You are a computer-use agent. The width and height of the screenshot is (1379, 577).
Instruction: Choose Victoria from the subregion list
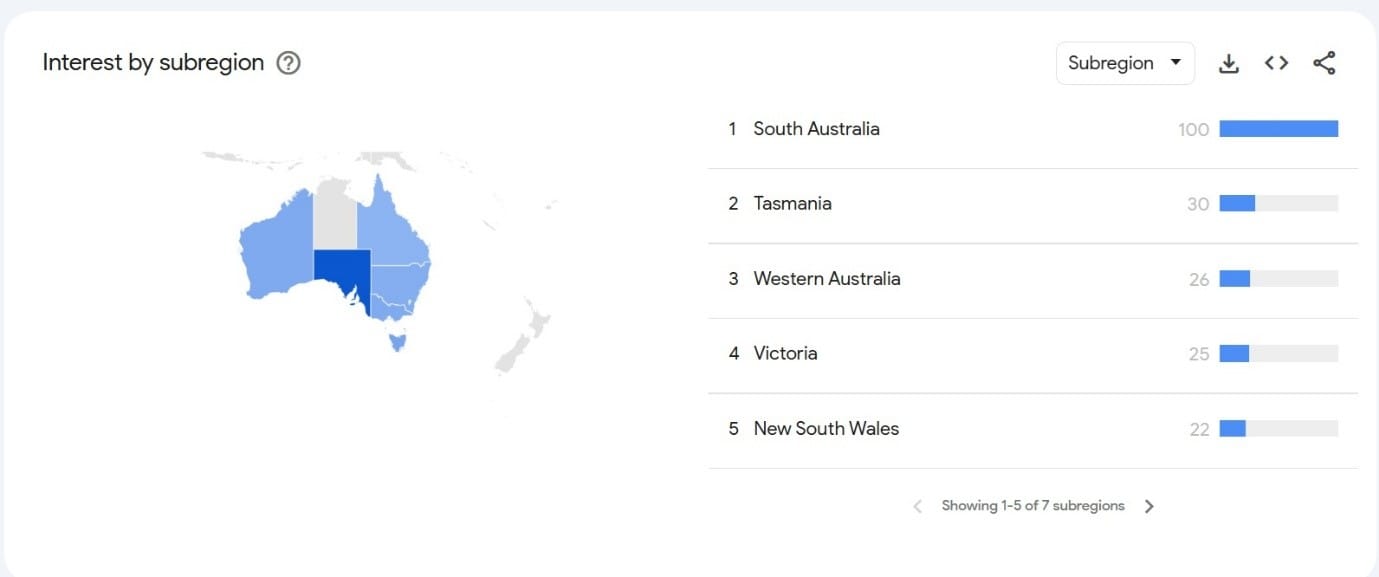coord(1033,354)
